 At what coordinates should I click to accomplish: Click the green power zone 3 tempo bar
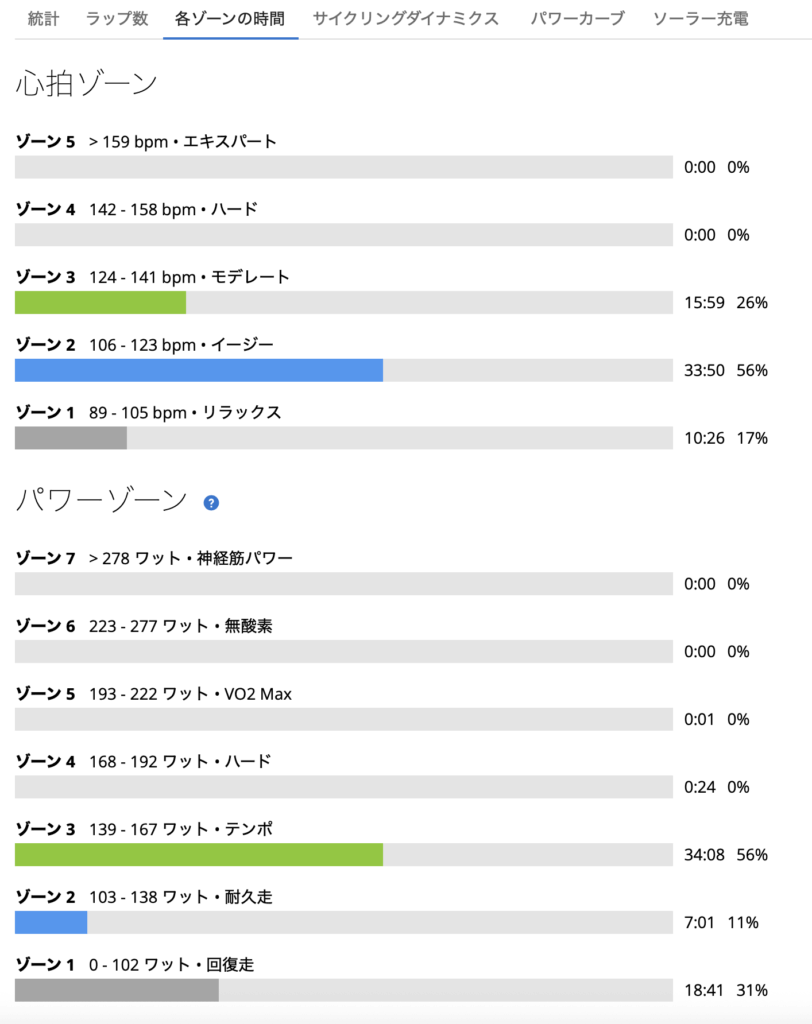198,854
